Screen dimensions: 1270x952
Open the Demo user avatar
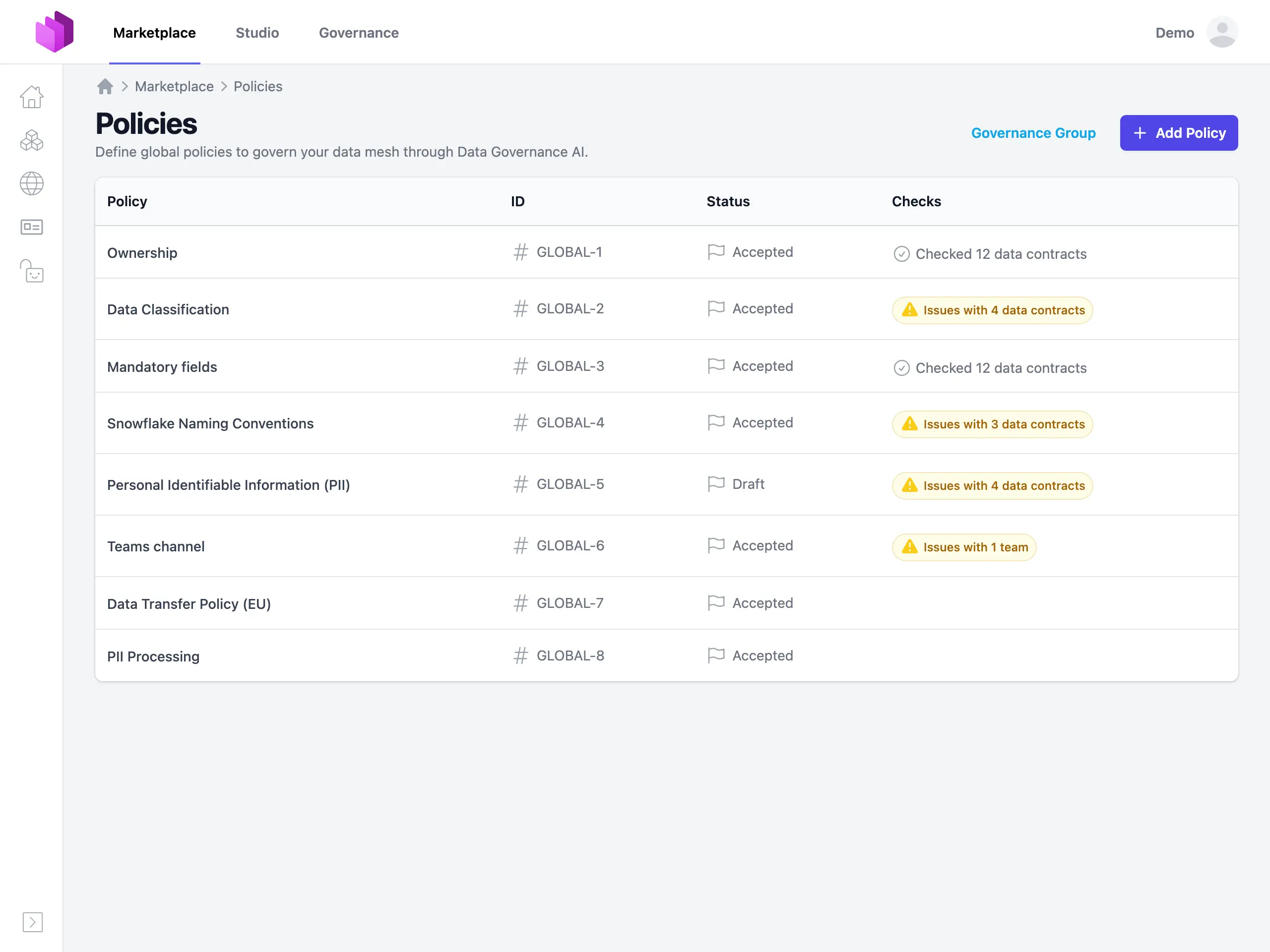[1222, 32]
